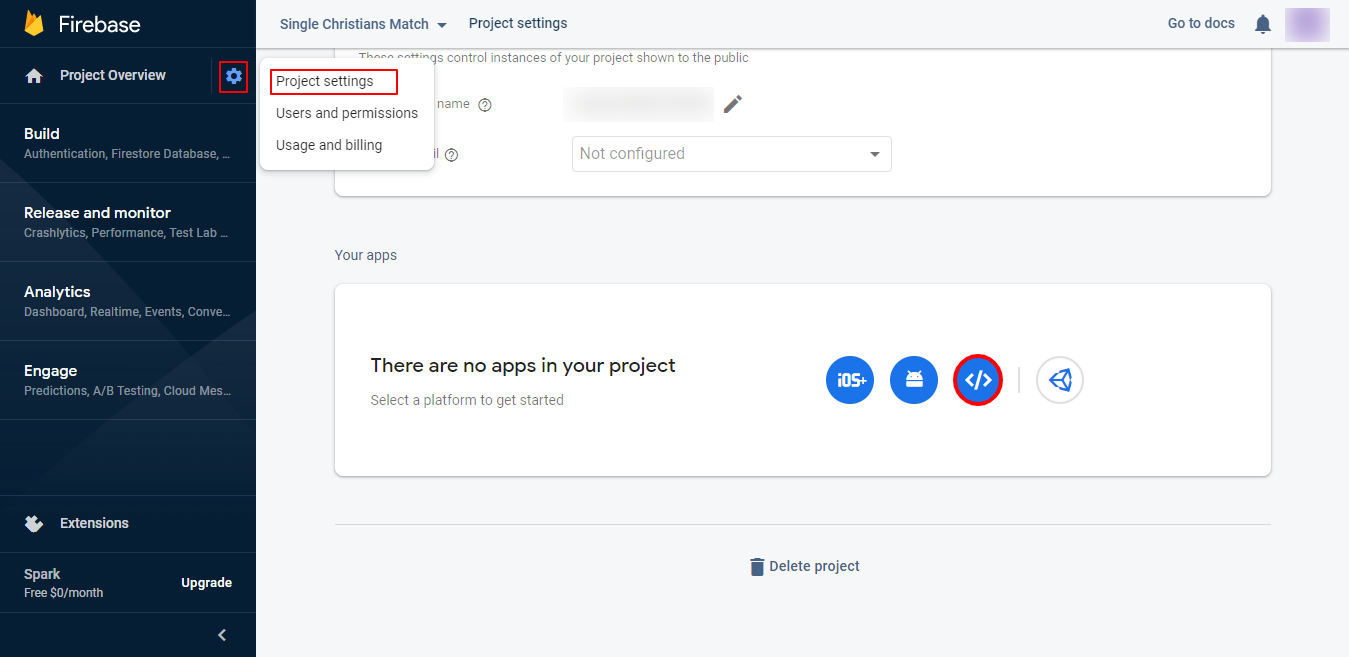Expand the Engage section

click(x=128, y=380)
